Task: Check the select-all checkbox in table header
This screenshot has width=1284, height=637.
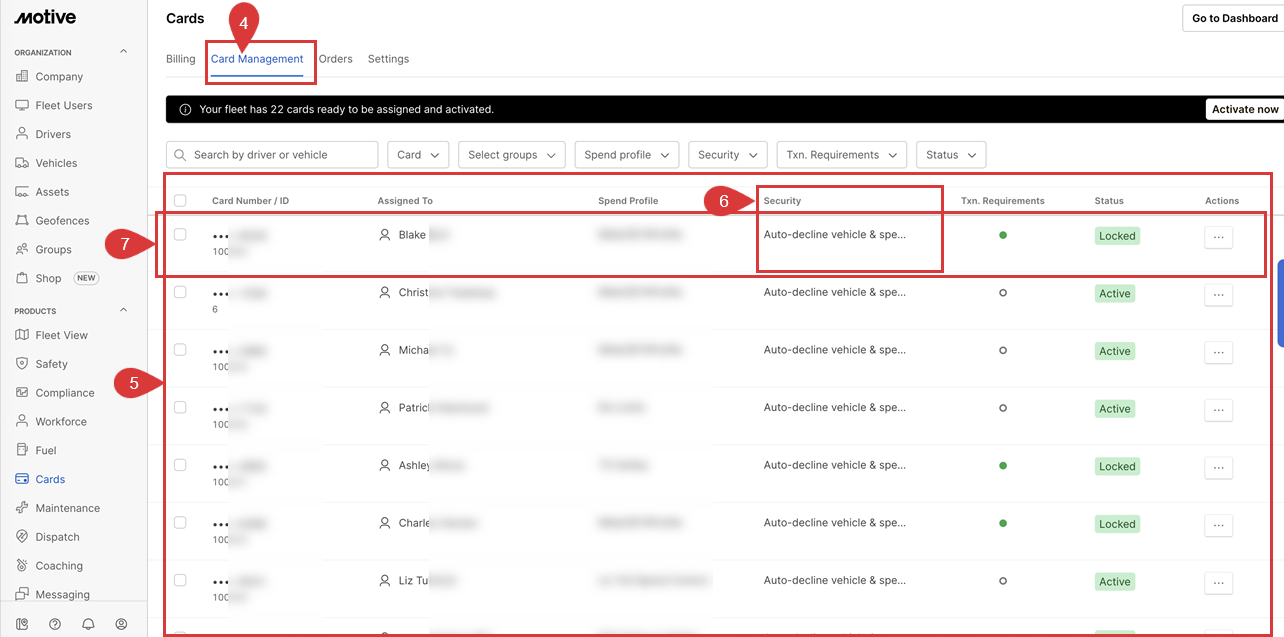Action: [x=180, y=201]
